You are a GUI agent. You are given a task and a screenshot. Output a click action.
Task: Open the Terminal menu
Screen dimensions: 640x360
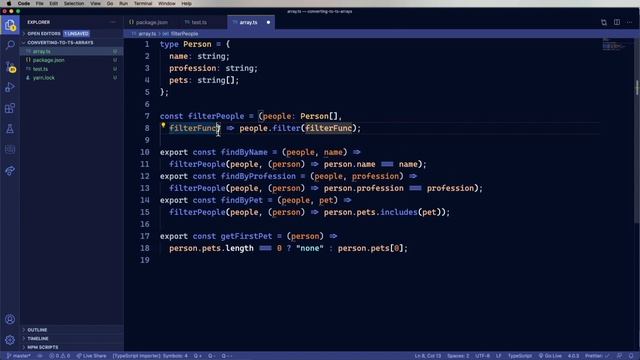(143, 3)
